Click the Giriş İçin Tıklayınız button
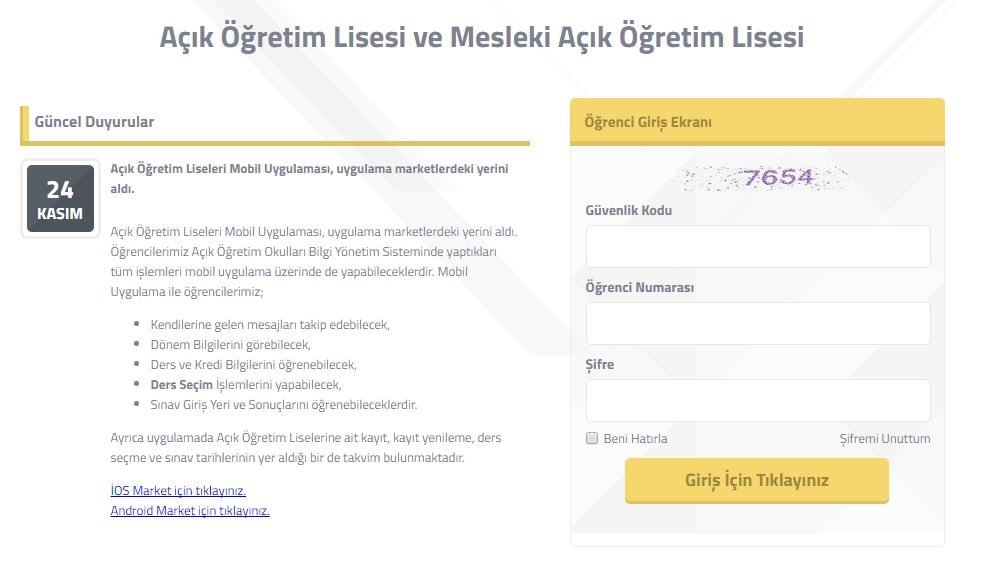 pyautogui.click(x=756, y=480)
